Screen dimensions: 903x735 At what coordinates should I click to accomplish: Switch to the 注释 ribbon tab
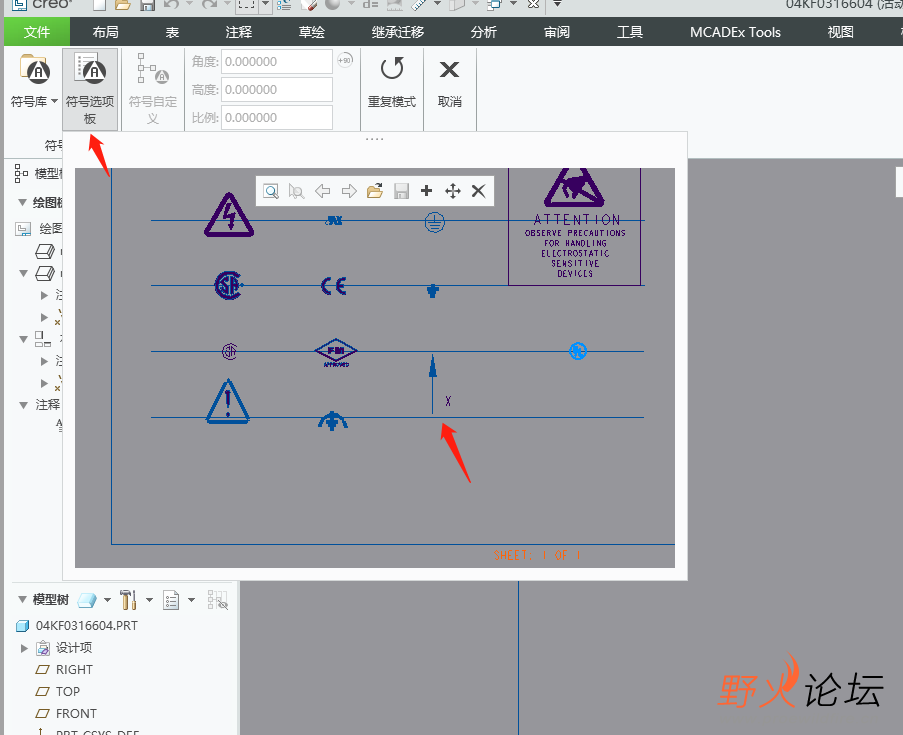point(239,32)
